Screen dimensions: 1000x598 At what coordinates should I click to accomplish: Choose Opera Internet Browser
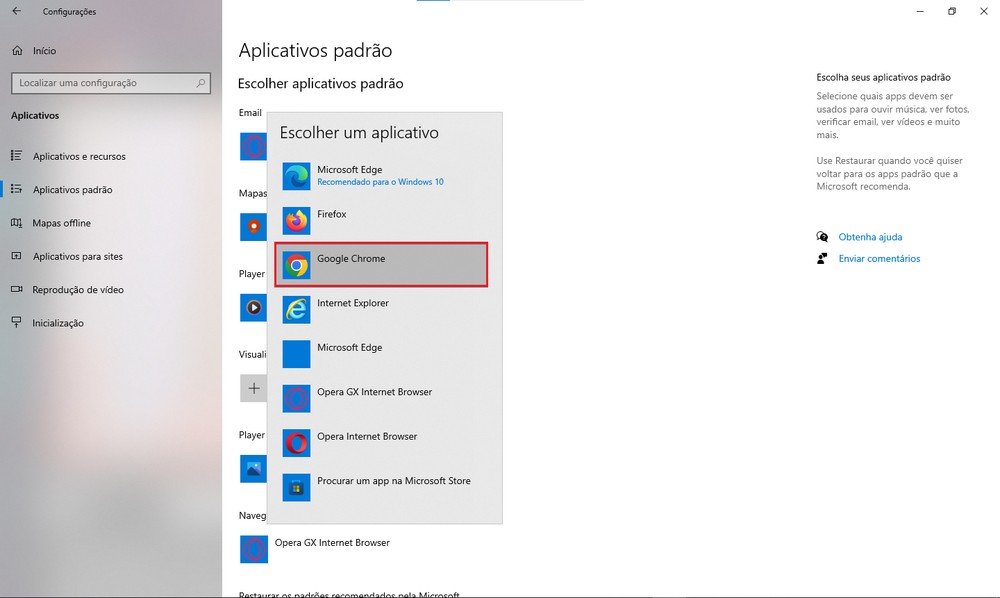381,443
